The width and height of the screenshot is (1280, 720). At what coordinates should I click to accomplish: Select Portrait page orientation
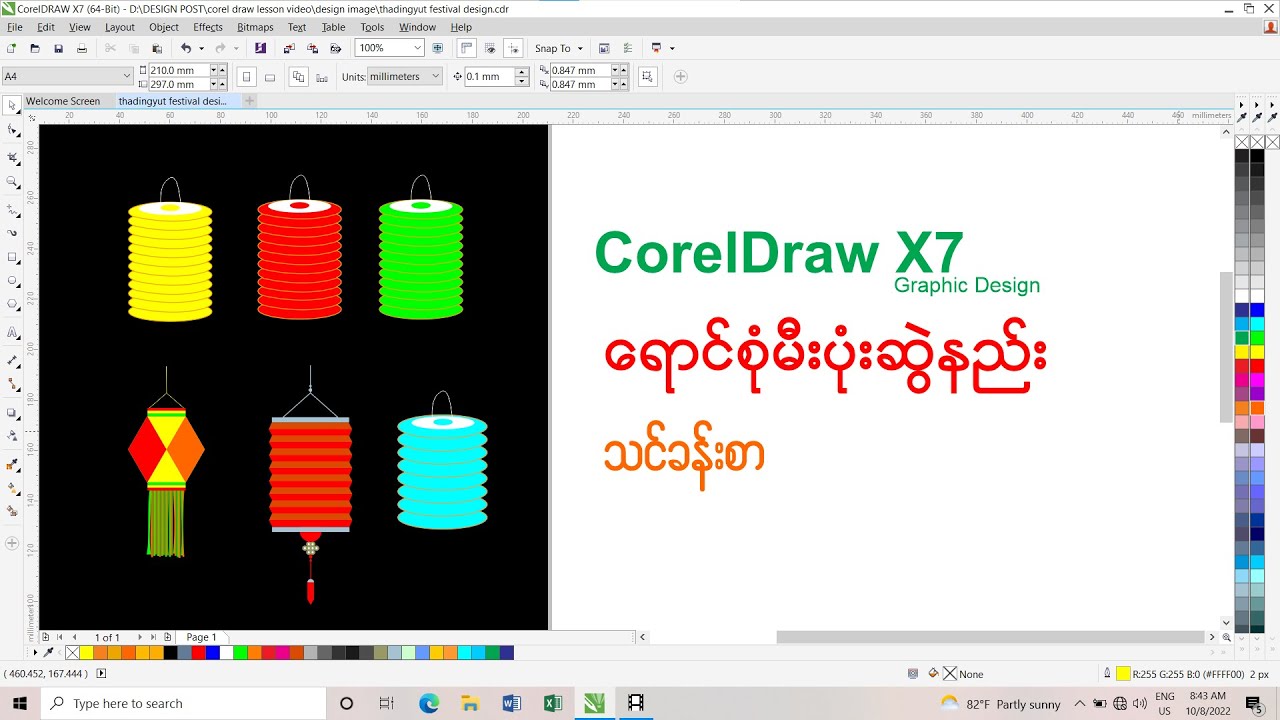coord(246,77)
